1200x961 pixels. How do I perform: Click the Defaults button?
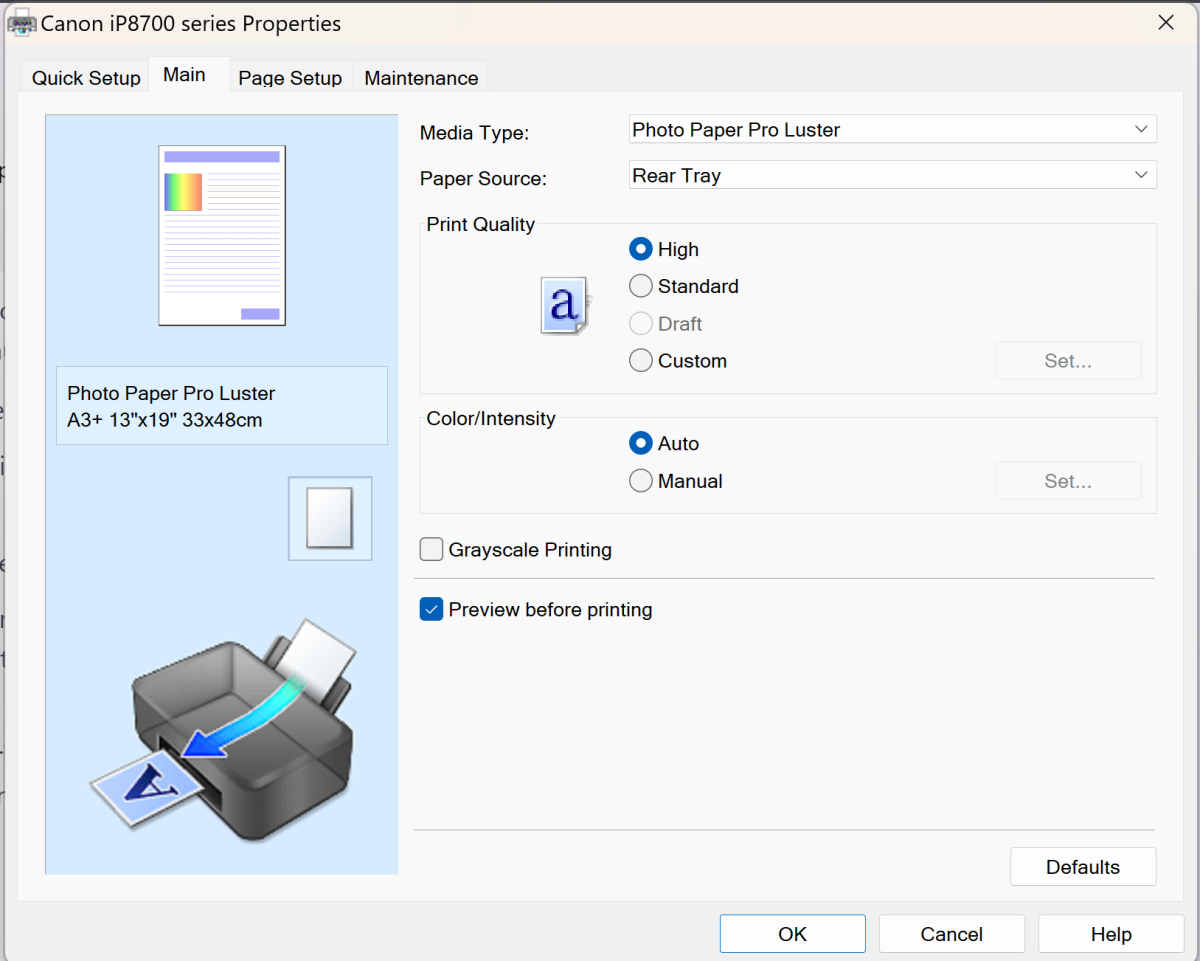(1082, 867)
